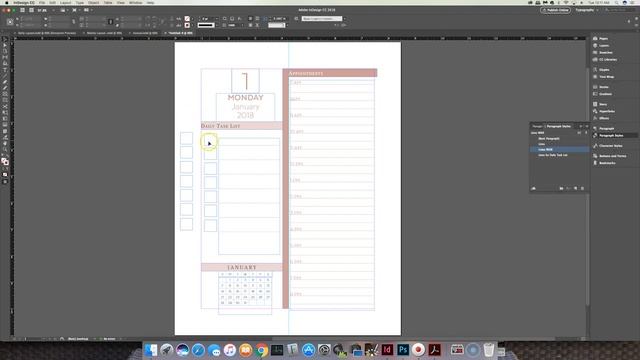The width and height of the screenshot is (640, 360).
Task: Click delete style icon in Paragraph Styles panel
Action: pos(582,188)
